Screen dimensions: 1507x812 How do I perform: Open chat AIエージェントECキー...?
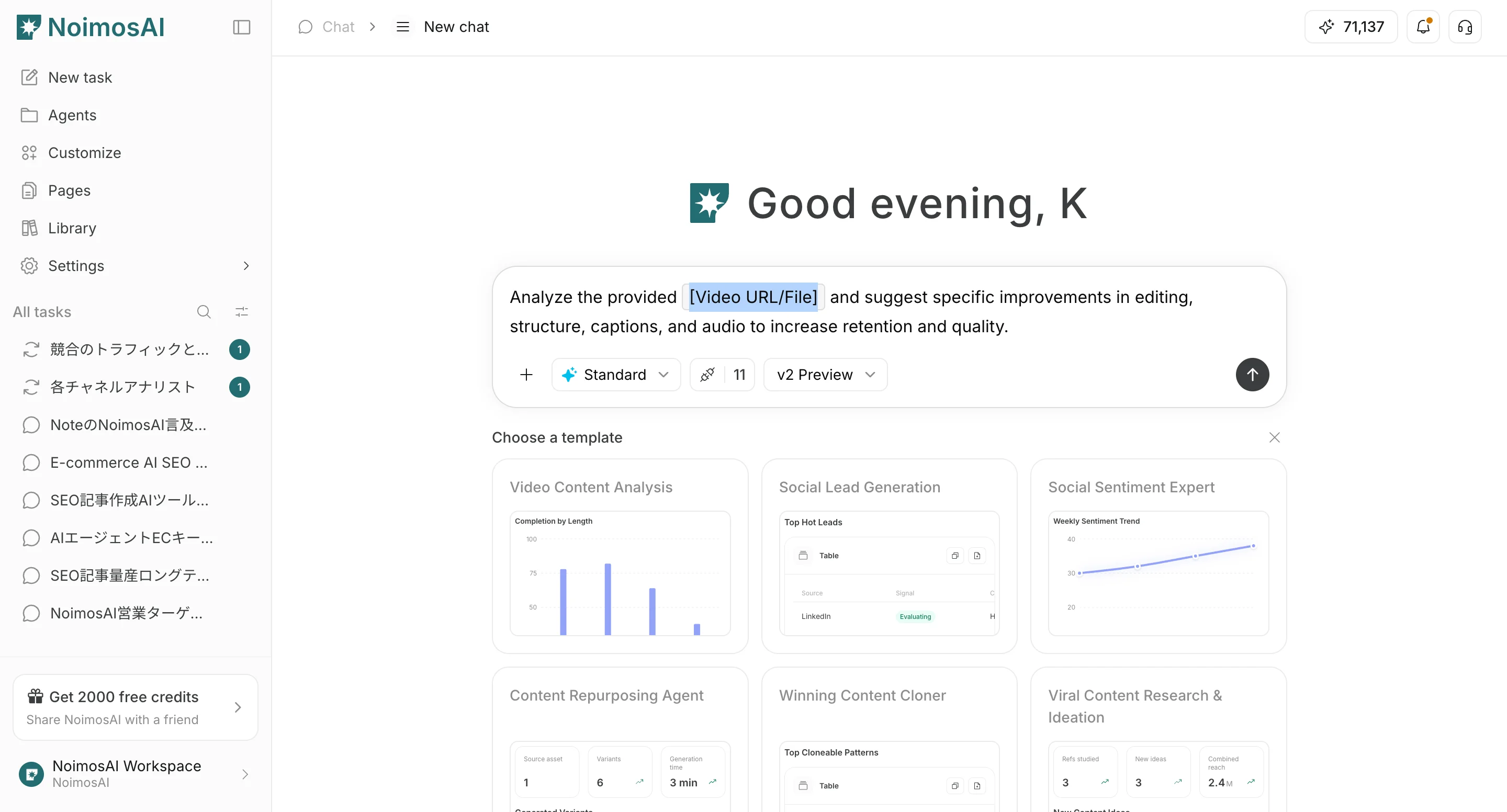136,538
